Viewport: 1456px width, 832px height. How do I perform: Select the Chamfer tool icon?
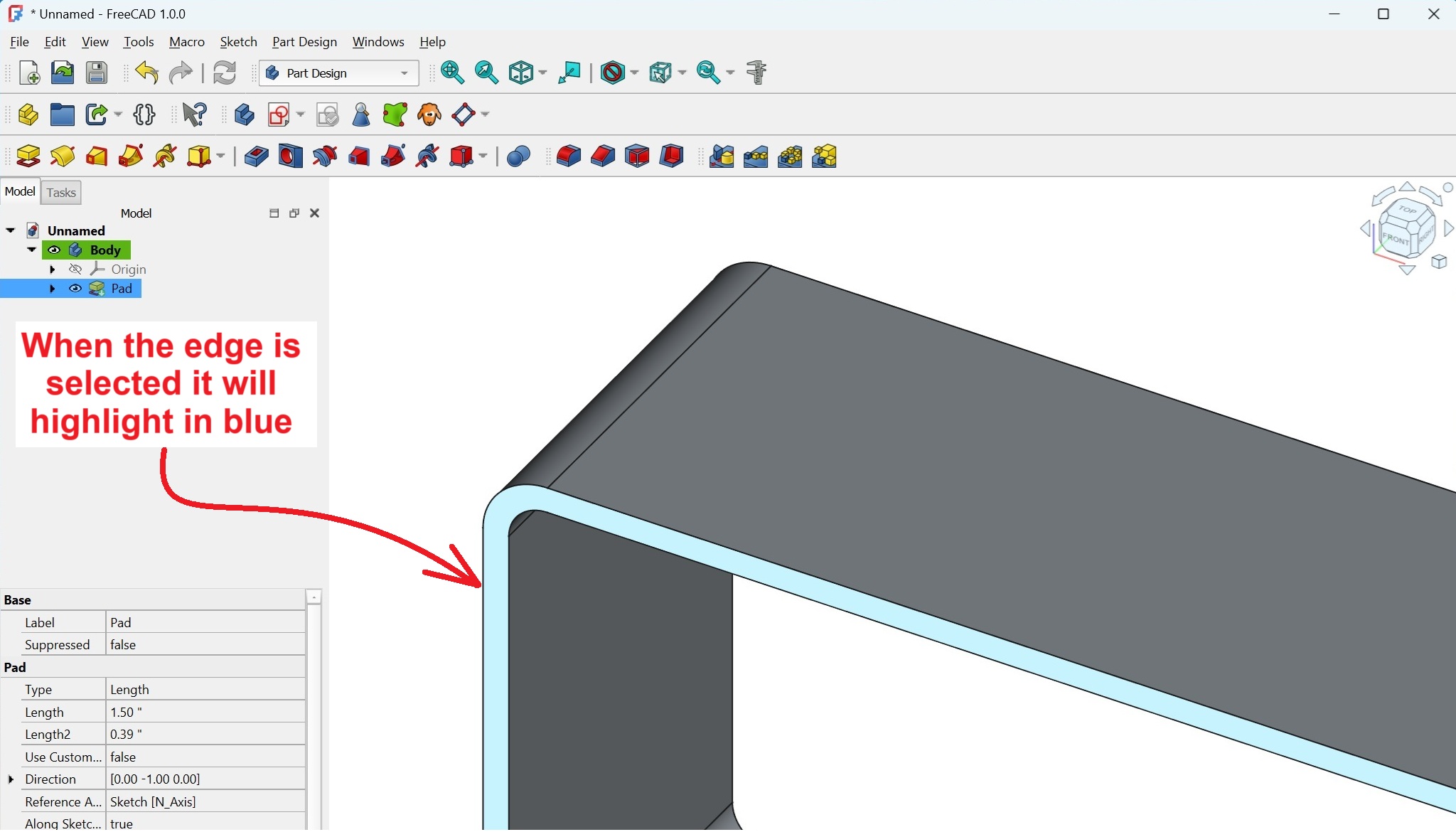[x=603, y=156]
